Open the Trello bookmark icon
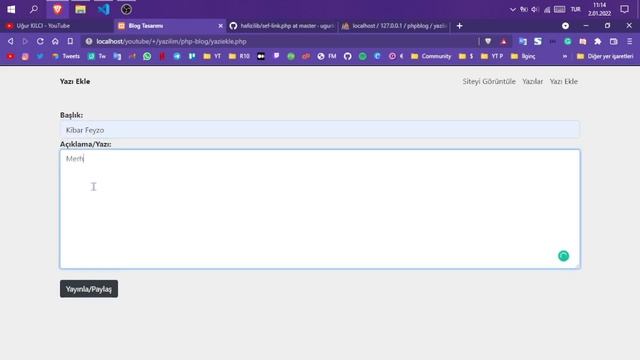Viewport: 640px width, 360px height. [192, 56]
